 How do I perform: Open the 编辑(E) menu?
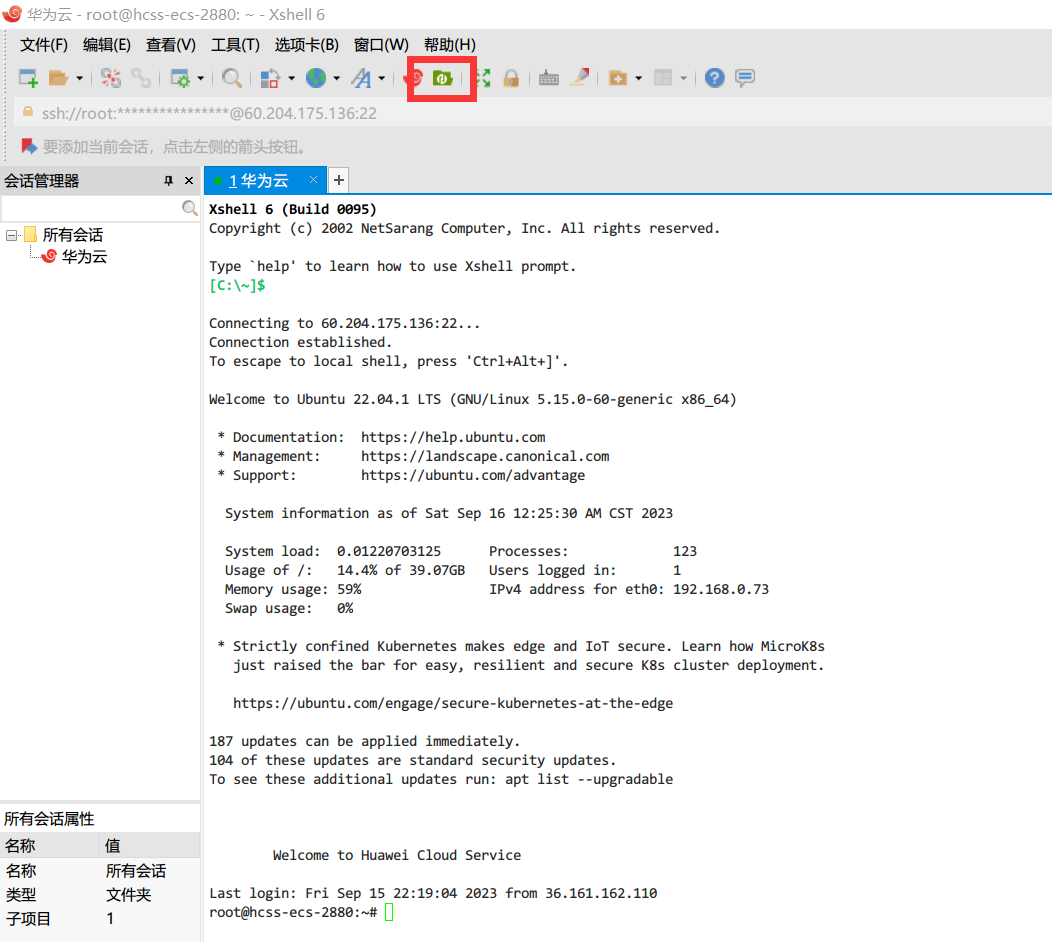coord(107,45)
